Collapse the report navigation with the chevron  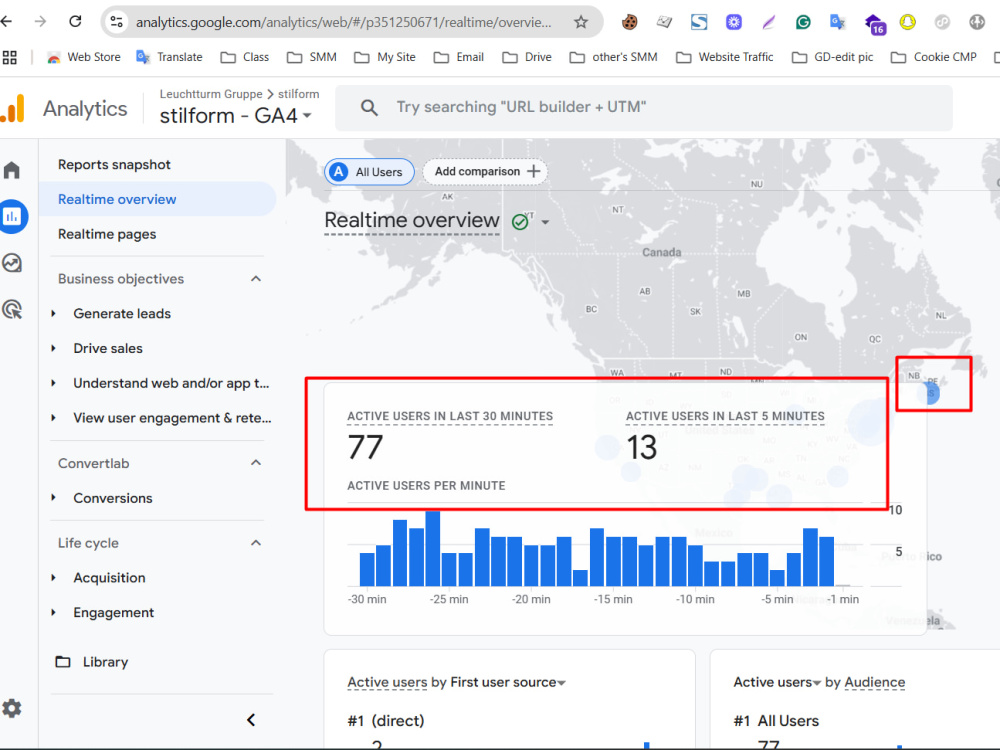(x=251, y=720)
